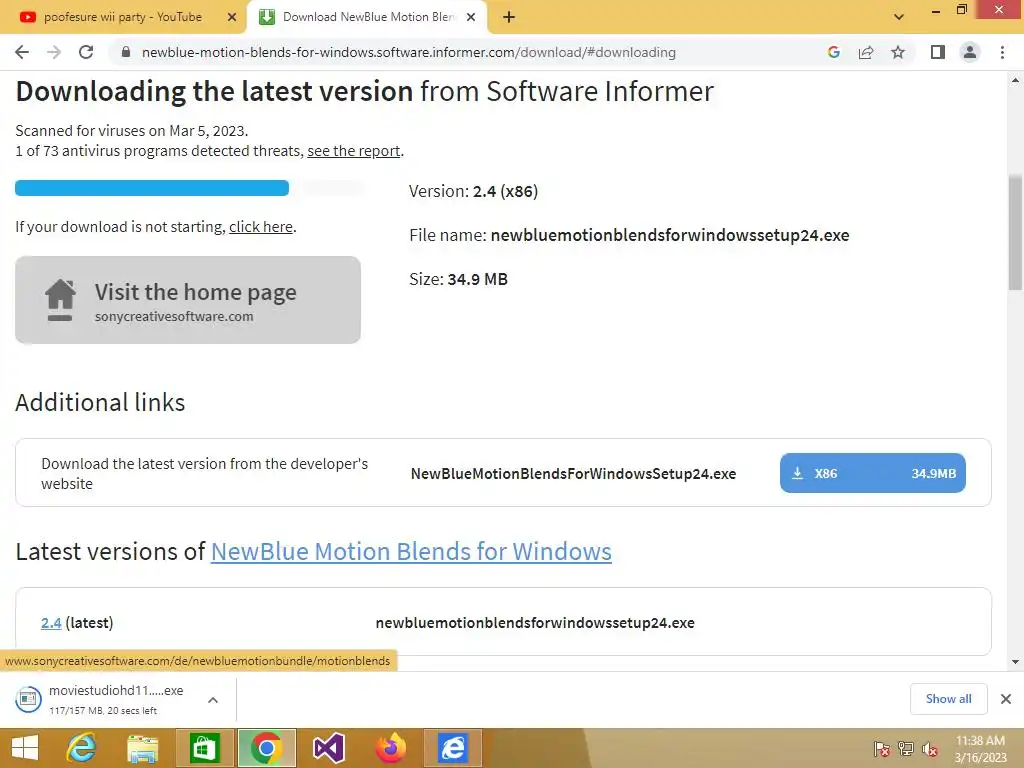Open the second Internet Explorer taskbar icon
The image size is (1024, 768).
(x=453, y=748)
